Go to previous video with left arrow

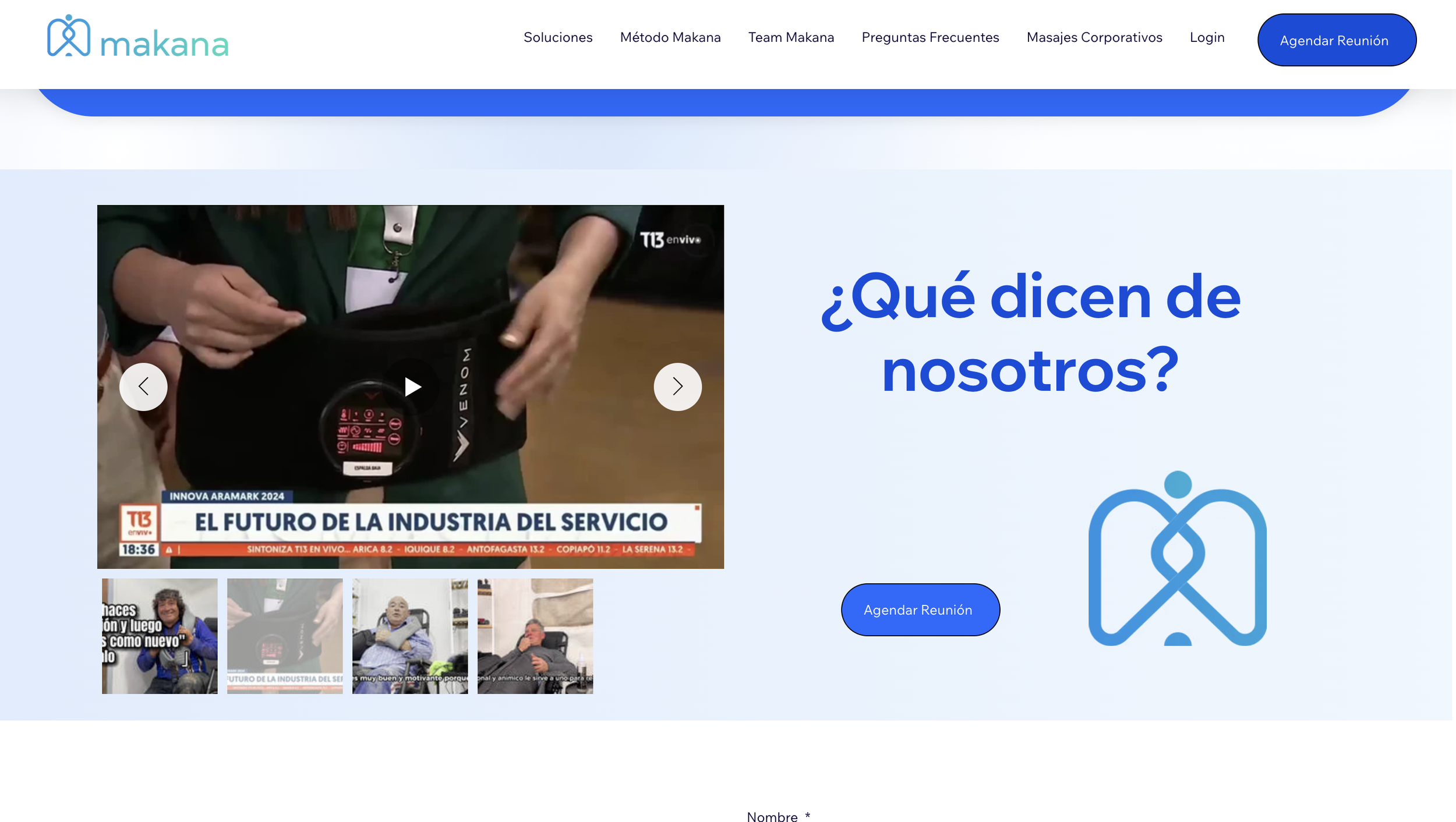point(143,387)
